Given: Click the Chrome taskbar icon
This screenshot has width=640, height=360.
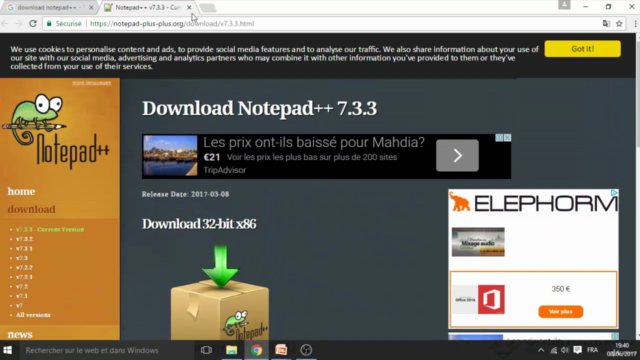Looking at the screenshot, I should tap(256, 350).
